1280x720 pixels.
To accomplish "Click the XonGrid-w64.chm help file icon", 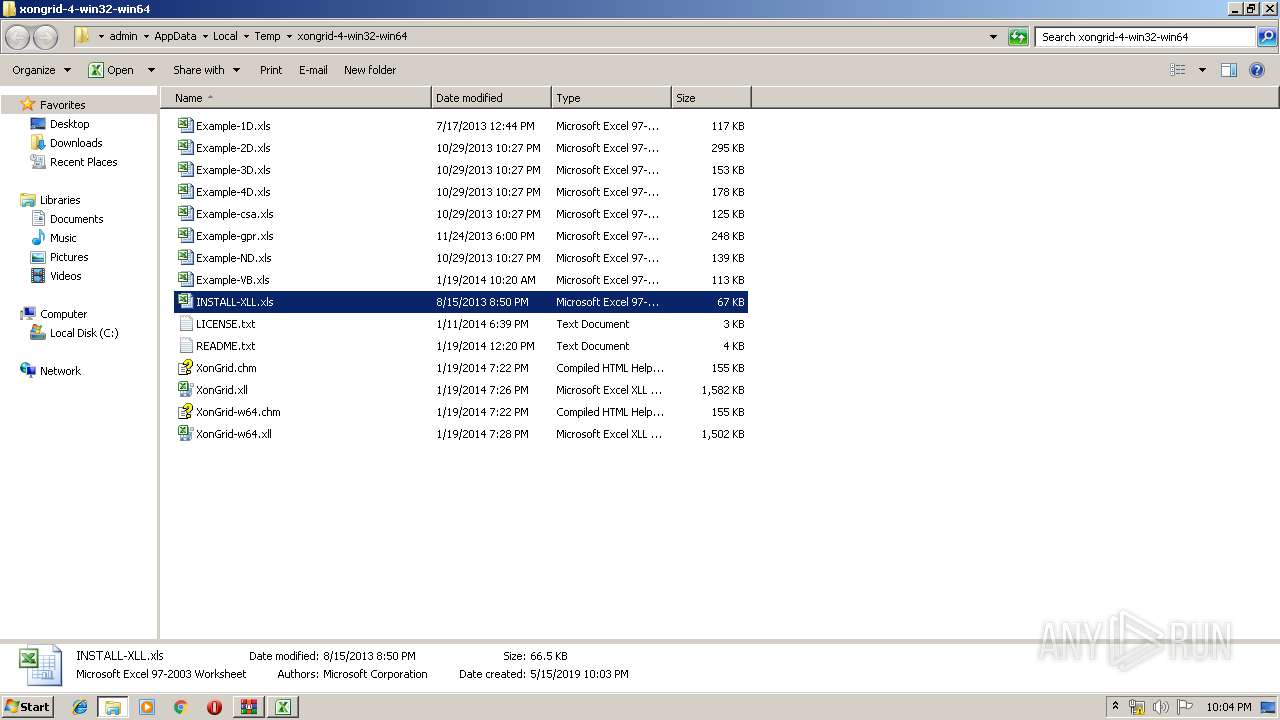I will pyautogui.click(x=185, y=412).
